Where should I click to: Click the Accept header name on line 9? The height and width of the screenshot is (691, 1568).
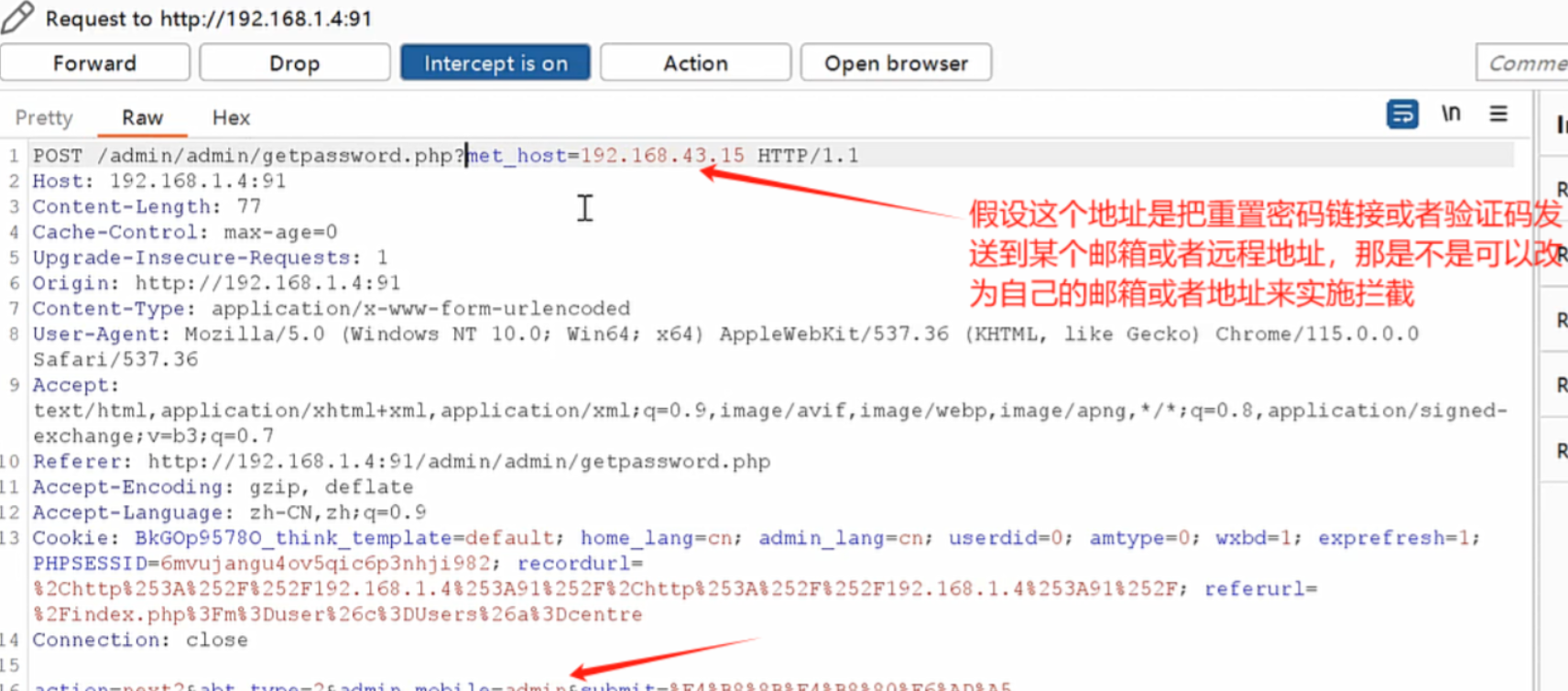[x=76, y=386]
